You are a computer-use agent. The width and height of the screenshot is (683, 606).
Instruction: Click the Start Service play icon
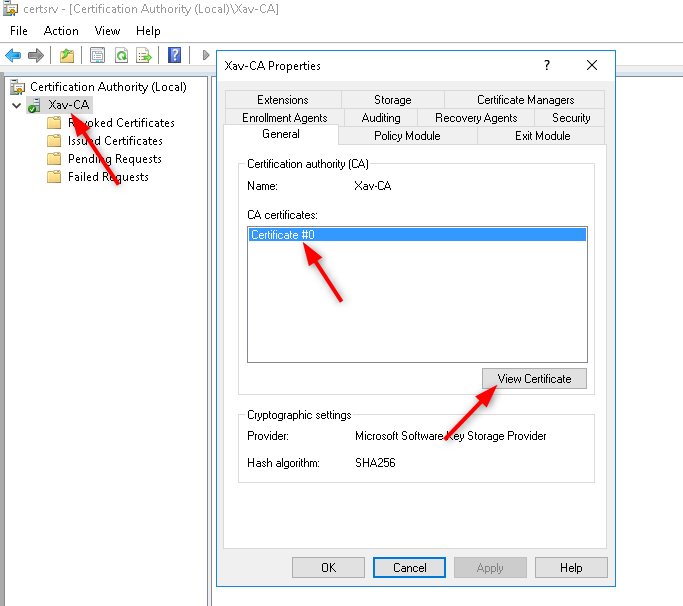(206, 55)
